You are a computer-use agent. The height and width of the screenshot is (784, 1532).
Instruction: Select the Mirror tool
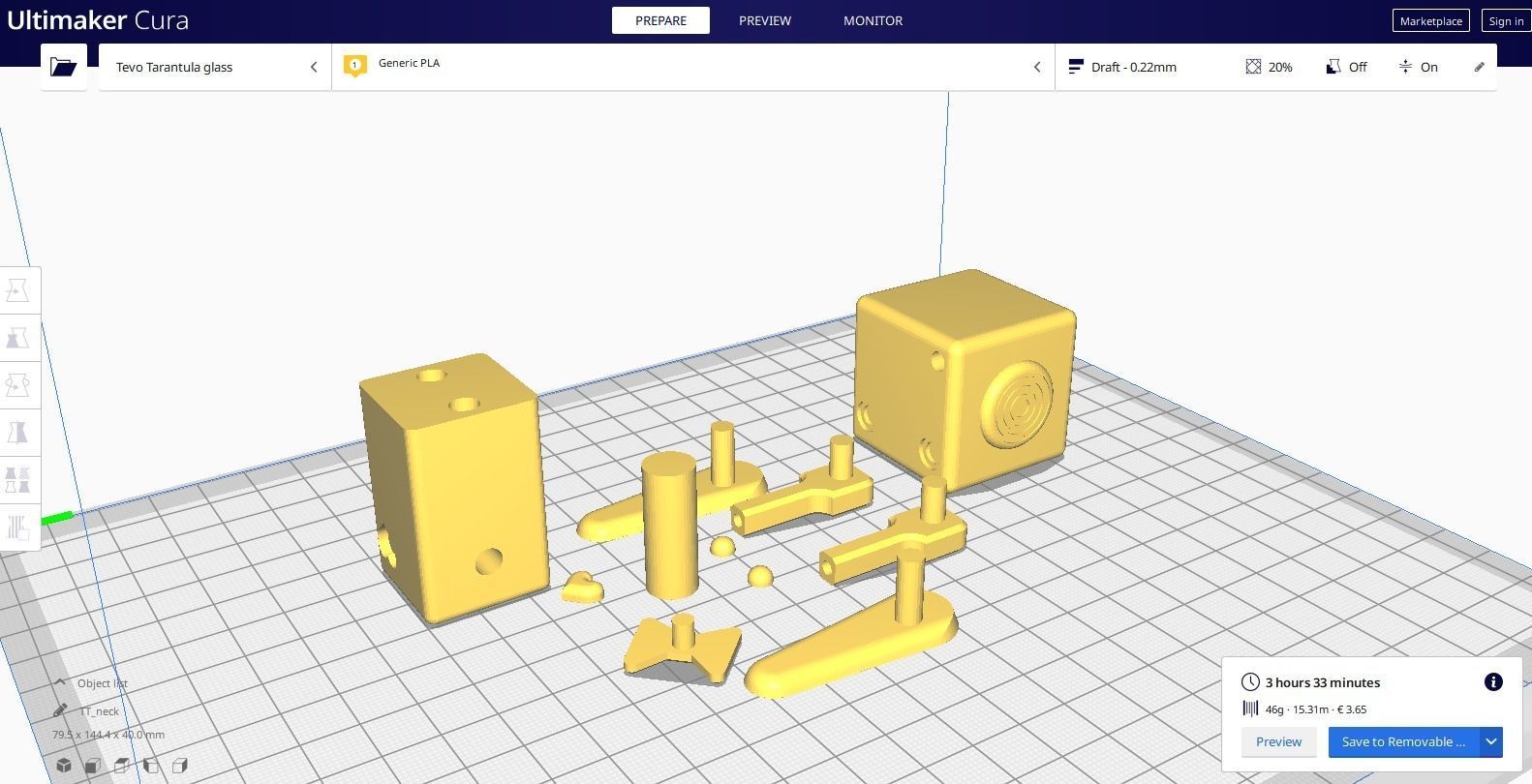point(18,432)
